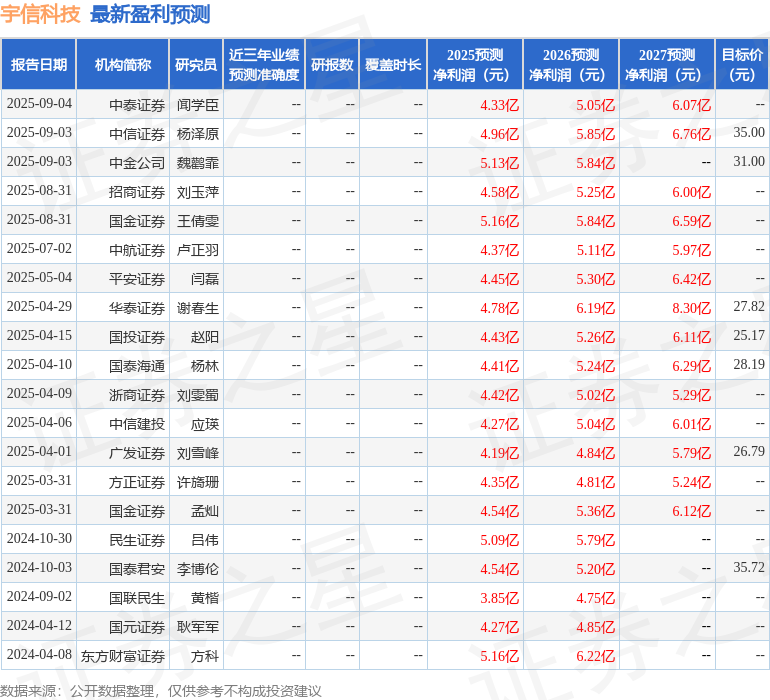The image size is (770, 700).
Task: Click the 5.16亿 value in 国金证券 王倩雯 row
Action: pos(499,221)
